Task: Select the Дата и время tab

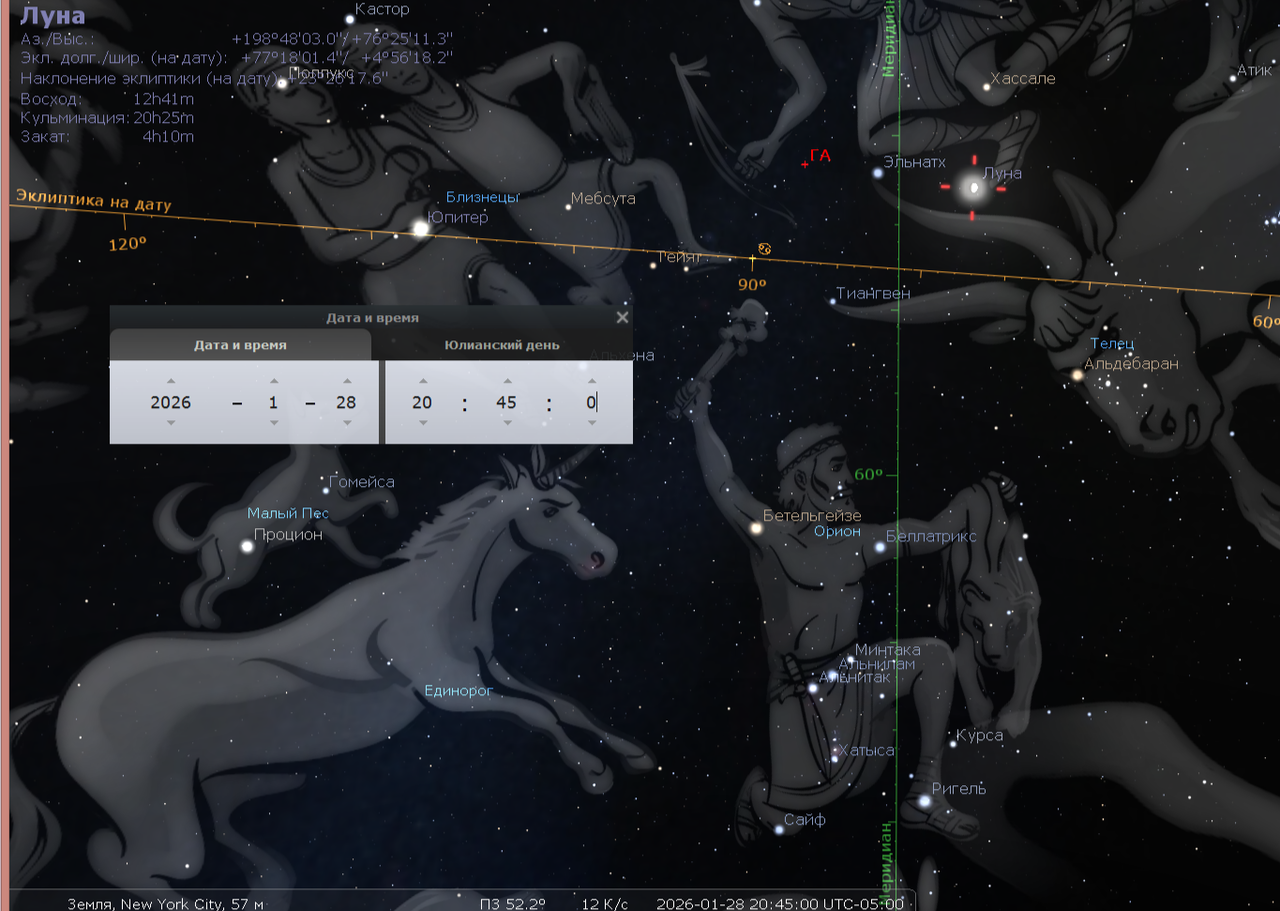Action: pos(240,345)
